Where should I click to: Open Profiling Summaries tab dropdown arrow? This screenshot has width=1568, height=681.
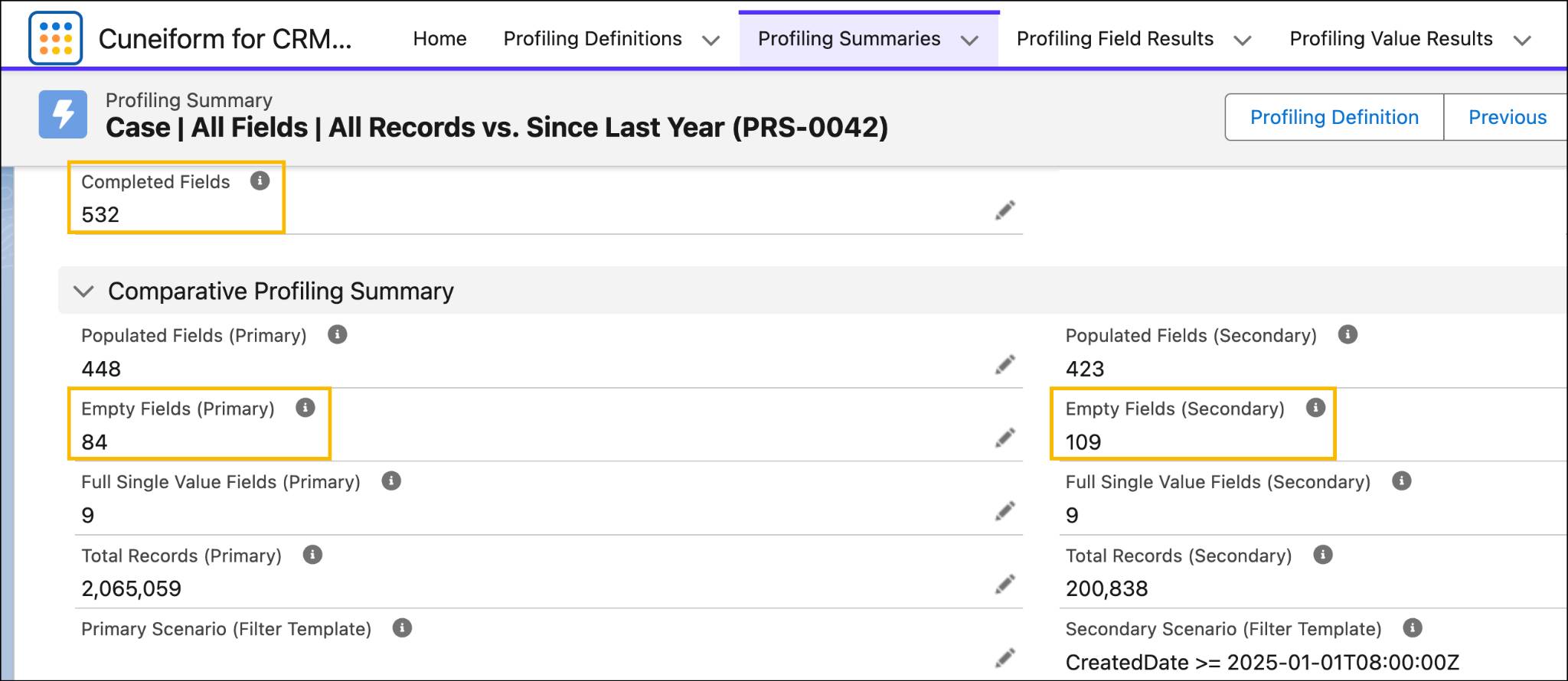[x=970, y=40]
